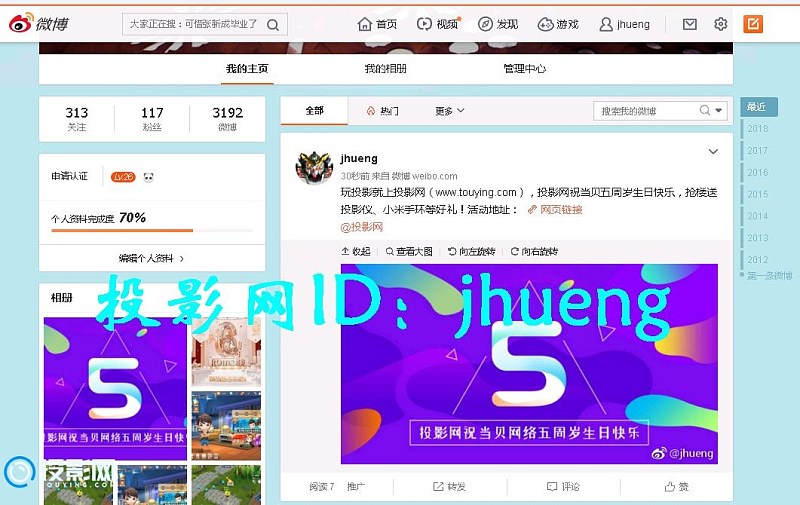Open the 网页链接 link in the post
This screenshot has width=800, height=505.
pyautogui.click(x=555, y=209)
